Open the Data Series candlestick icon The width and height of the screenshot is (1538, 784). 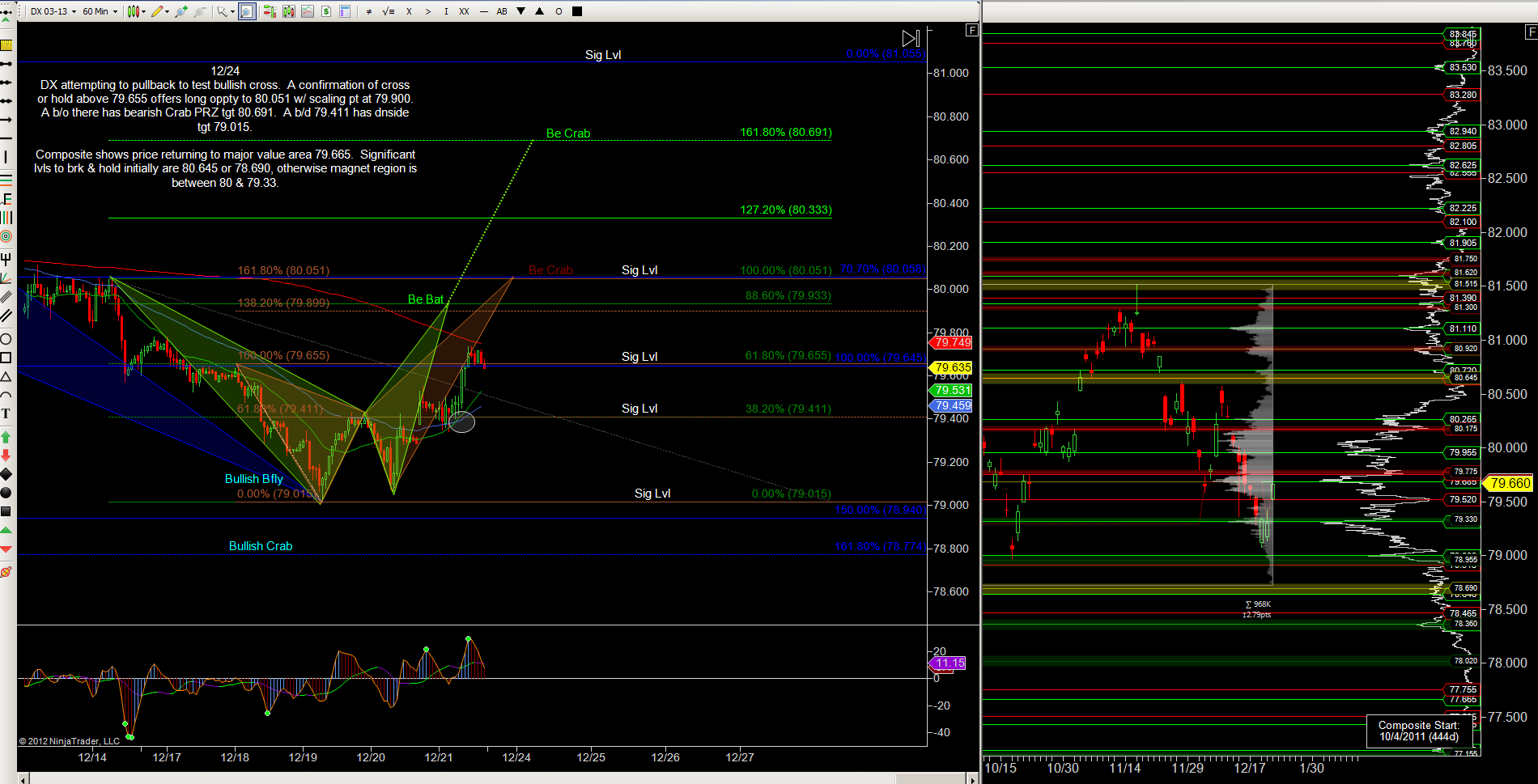(288, 11)
